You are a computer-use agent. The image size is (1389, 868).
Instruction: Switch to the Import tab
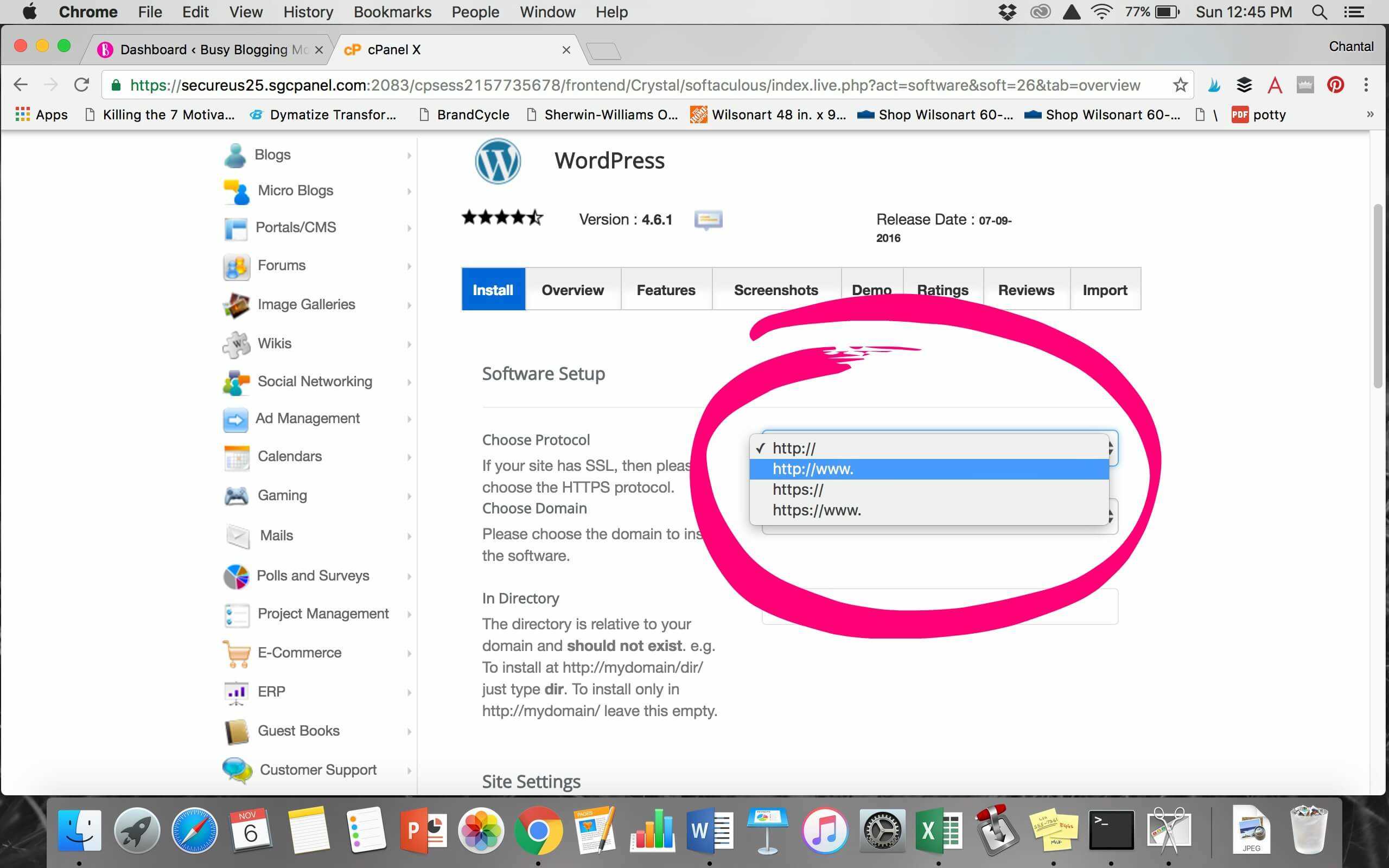tap(1105, 289)
